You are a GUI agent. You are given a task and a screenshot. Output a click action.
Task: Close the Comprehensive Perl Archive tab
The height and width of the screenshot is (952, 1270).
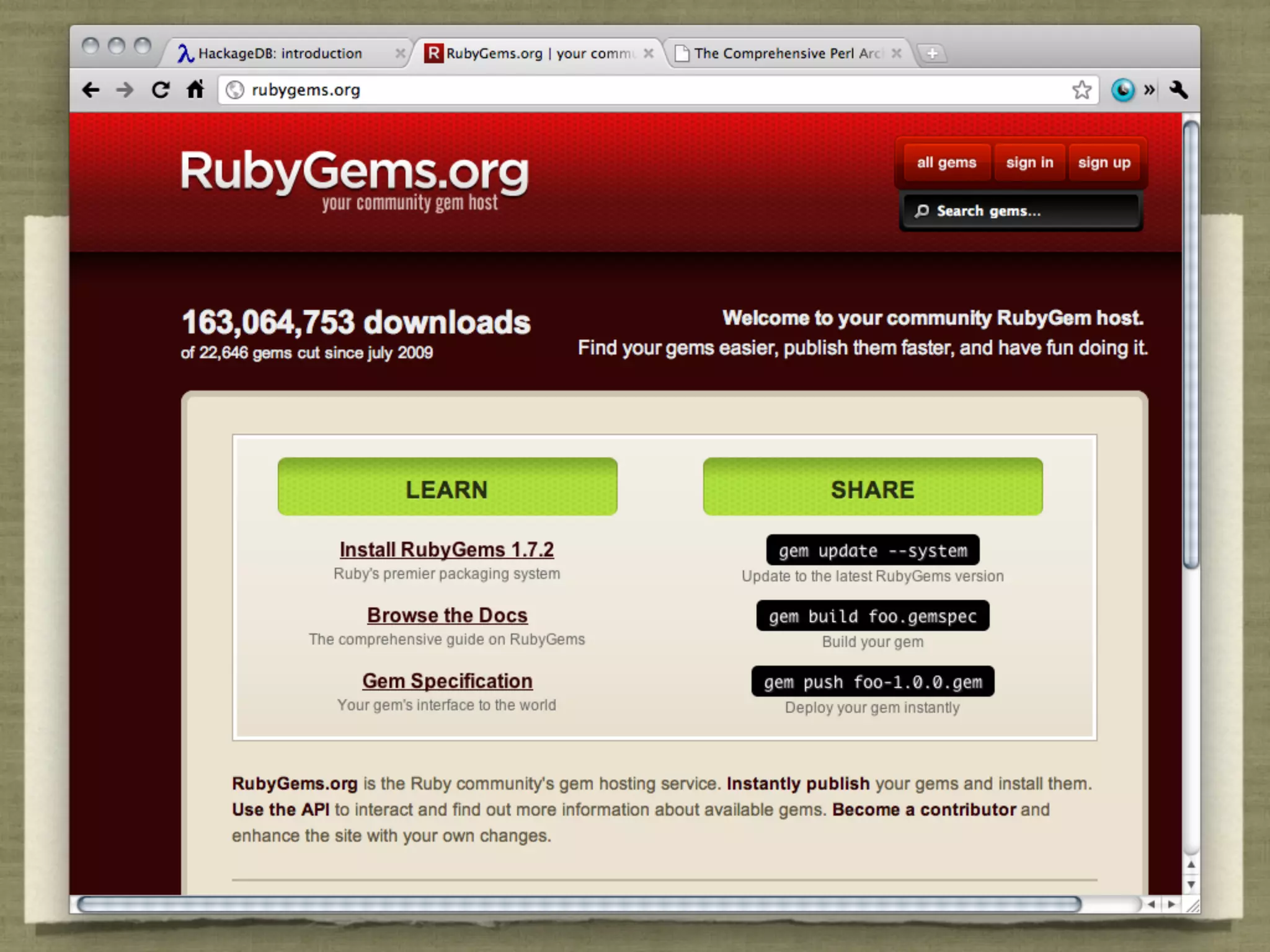(896, 53)
